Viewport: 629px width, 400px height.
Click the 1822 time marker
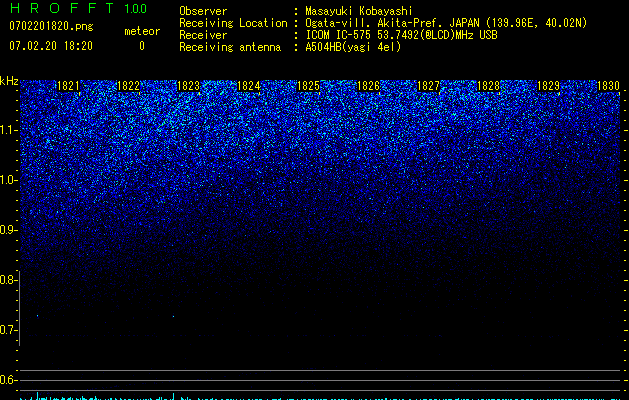click(x=128, y=86)
